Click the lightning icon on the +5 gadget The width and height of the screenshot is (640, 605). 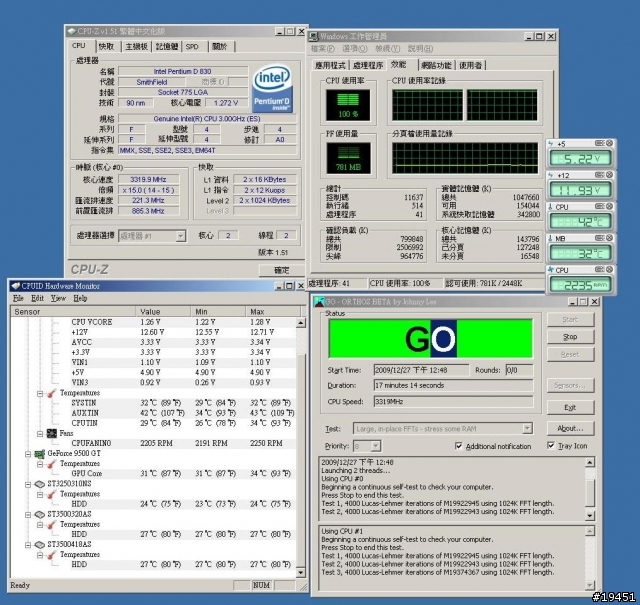coord(551,144)
